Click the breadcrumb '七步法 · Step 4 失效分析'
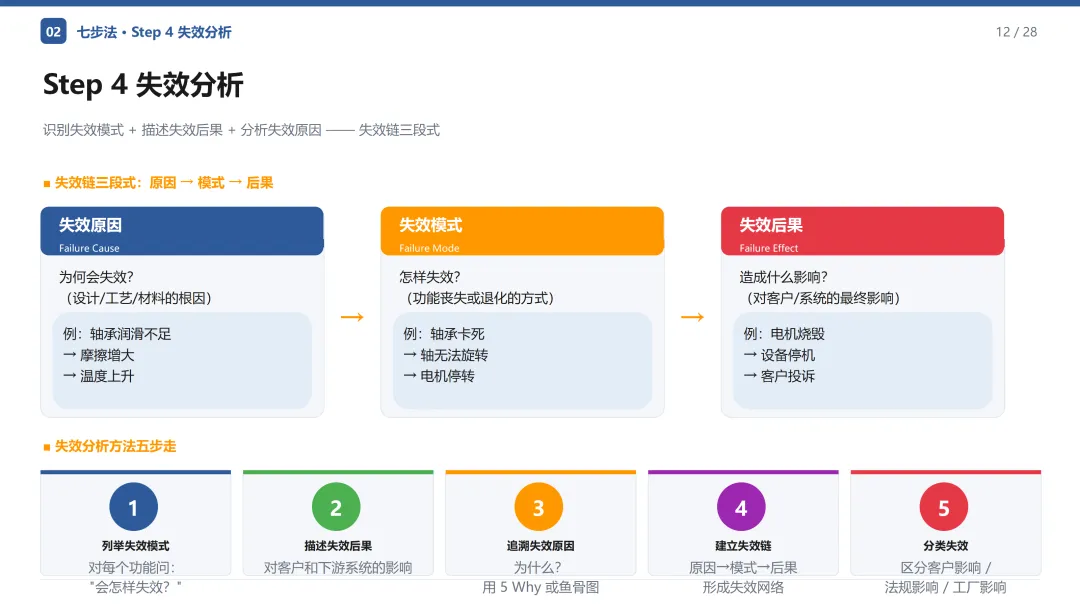This screenshot has width=1080, height=608. [154, 32]
